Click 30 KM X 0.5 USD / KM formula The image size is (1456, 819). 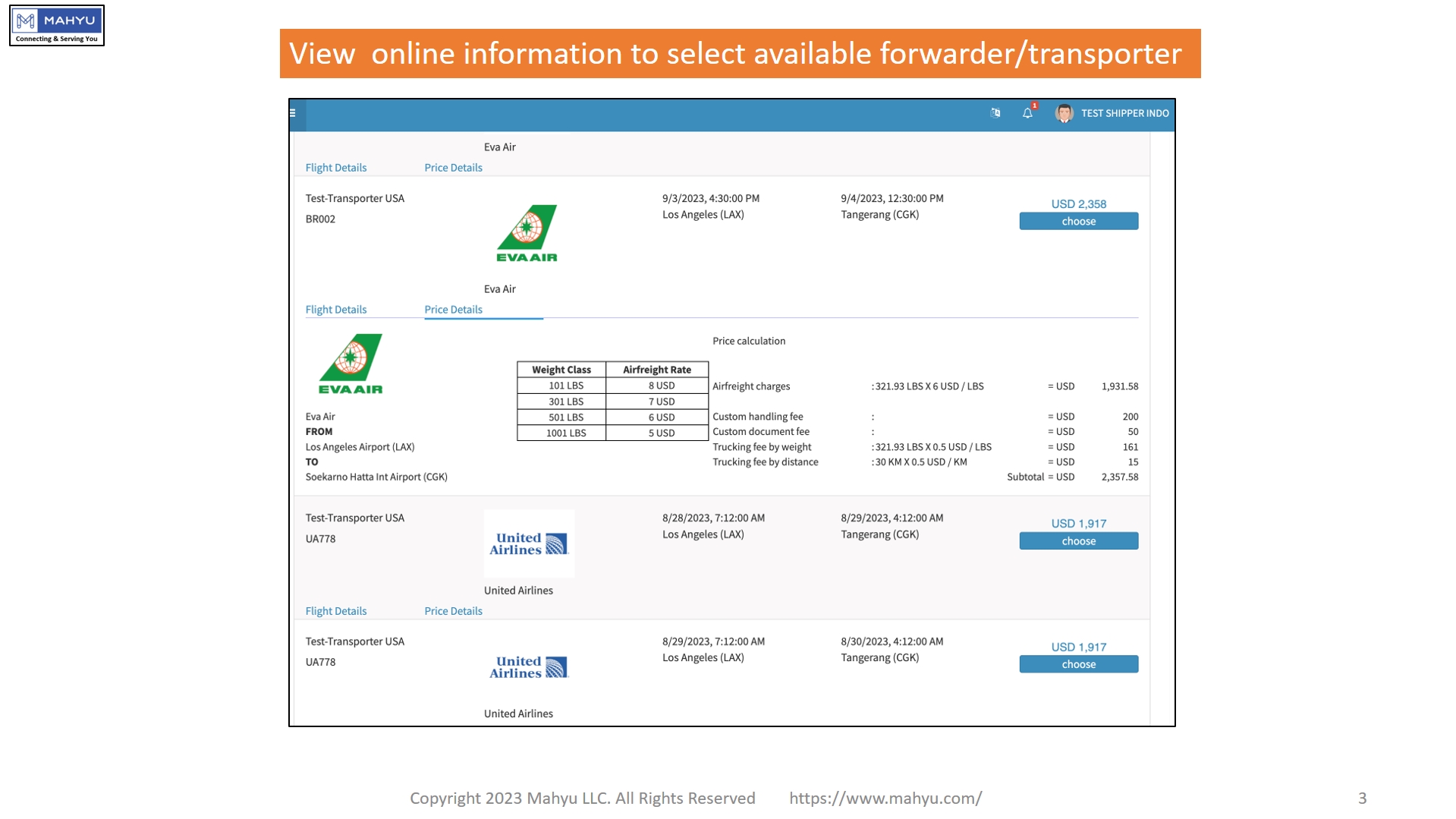[921, 462]
